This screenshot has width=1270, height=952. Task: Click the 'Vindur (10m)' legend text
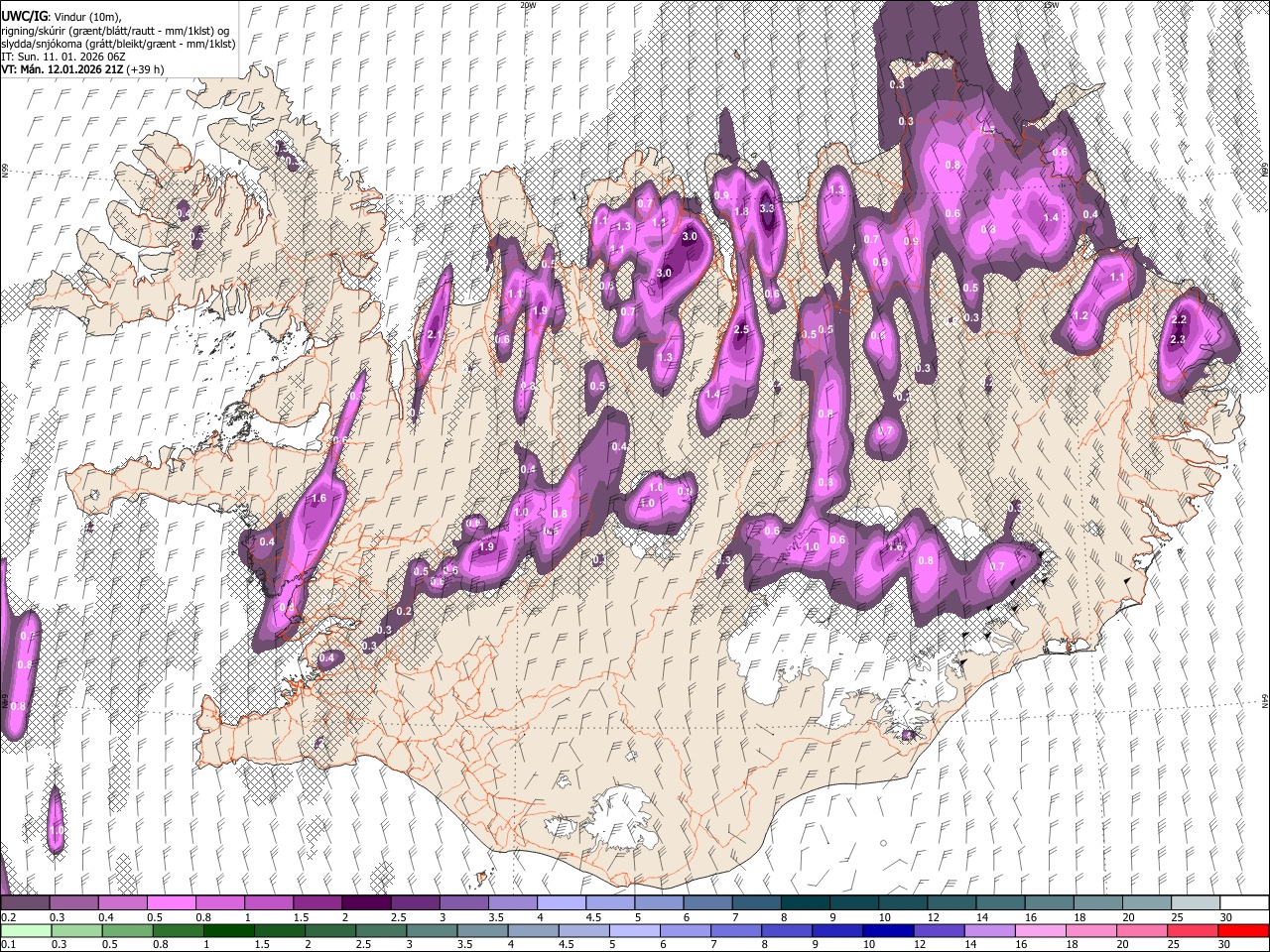(x=86, y=17)
